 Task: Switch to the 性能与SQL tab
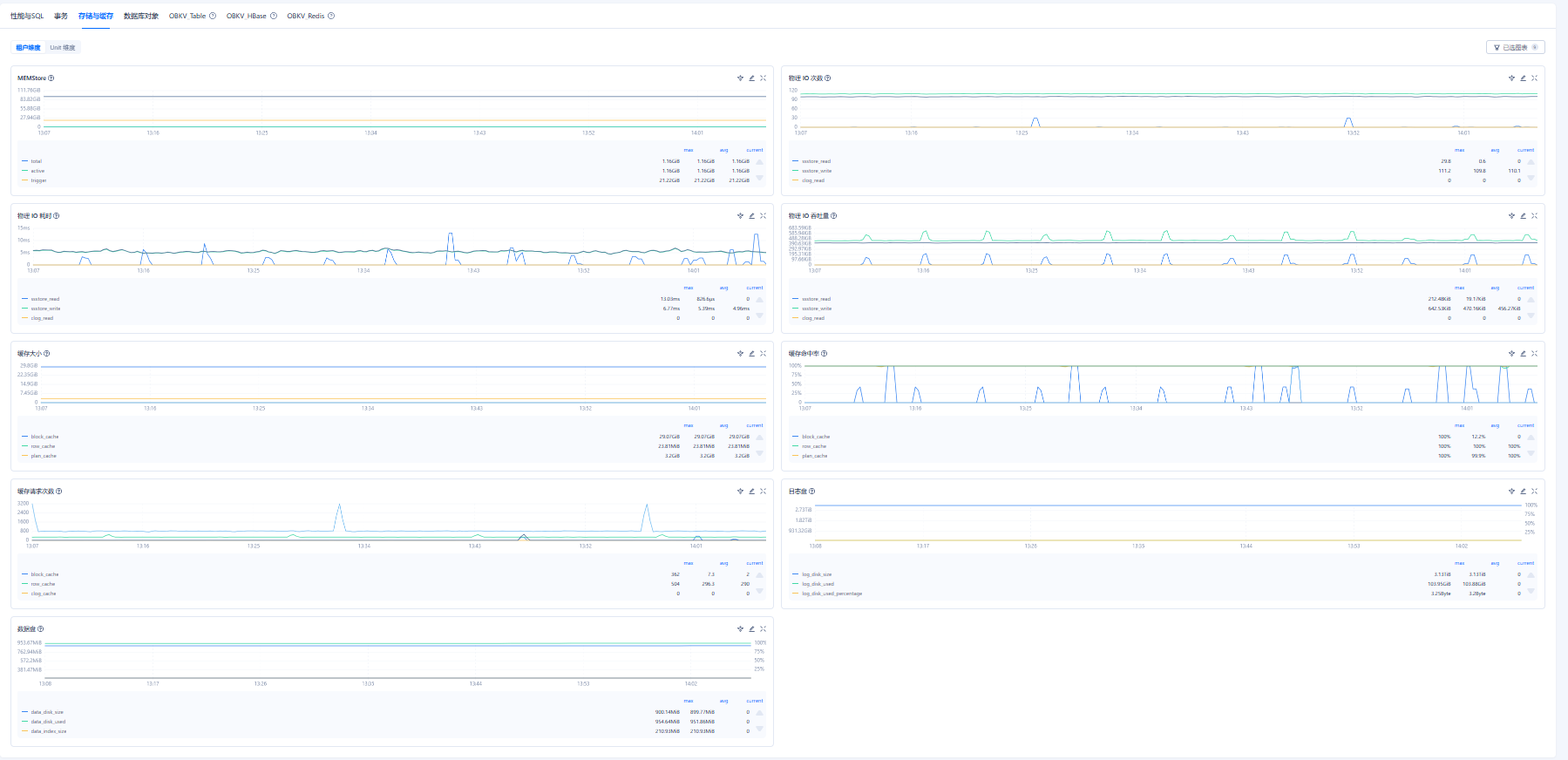click(x=27, y=16)
